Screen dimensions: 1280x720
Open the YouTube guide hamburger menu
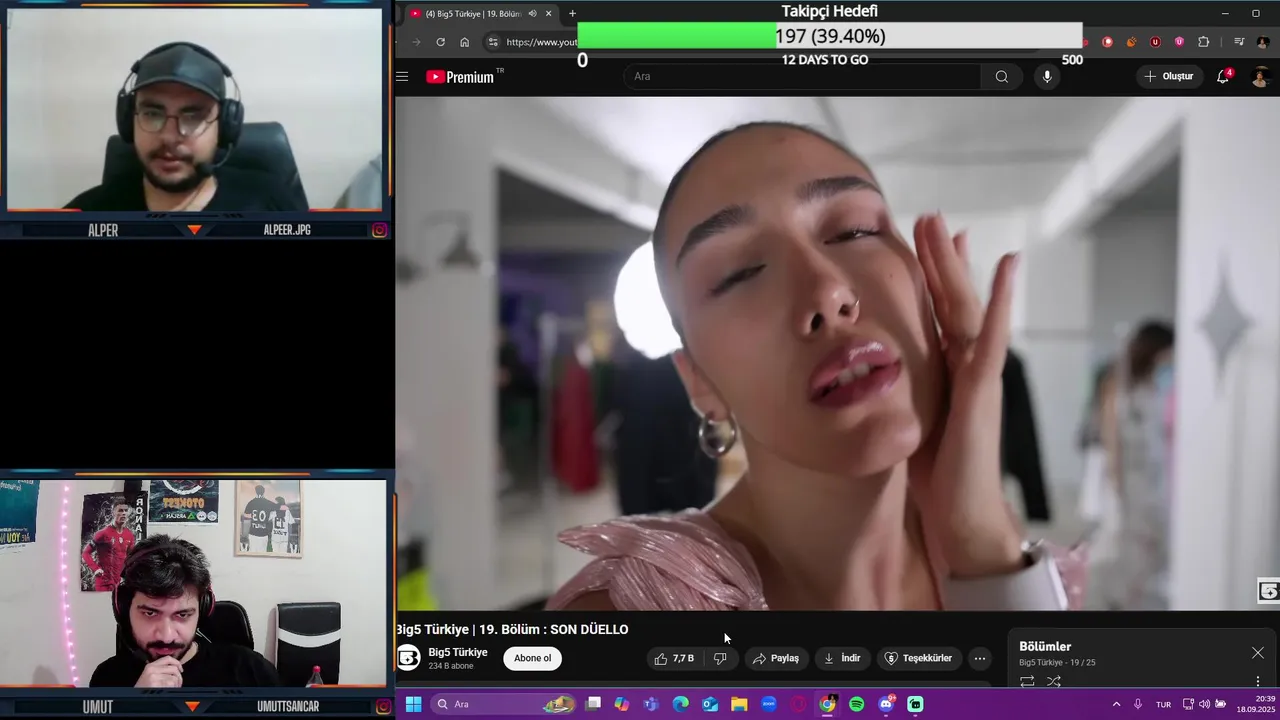[x=402, y=77]
